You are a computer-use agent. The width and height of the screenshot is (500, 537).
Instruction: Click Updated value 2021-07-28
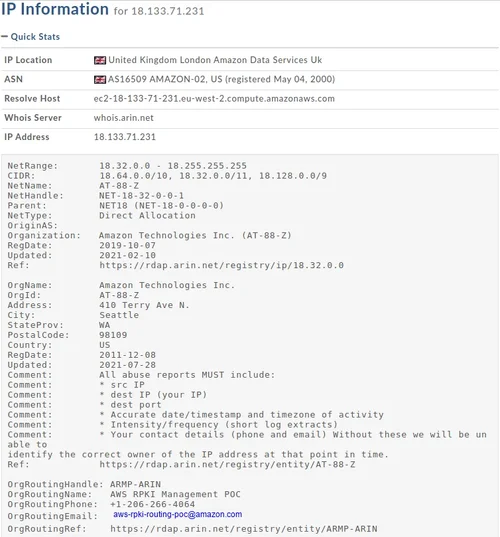pyautogui.click(x=127, y=365)
